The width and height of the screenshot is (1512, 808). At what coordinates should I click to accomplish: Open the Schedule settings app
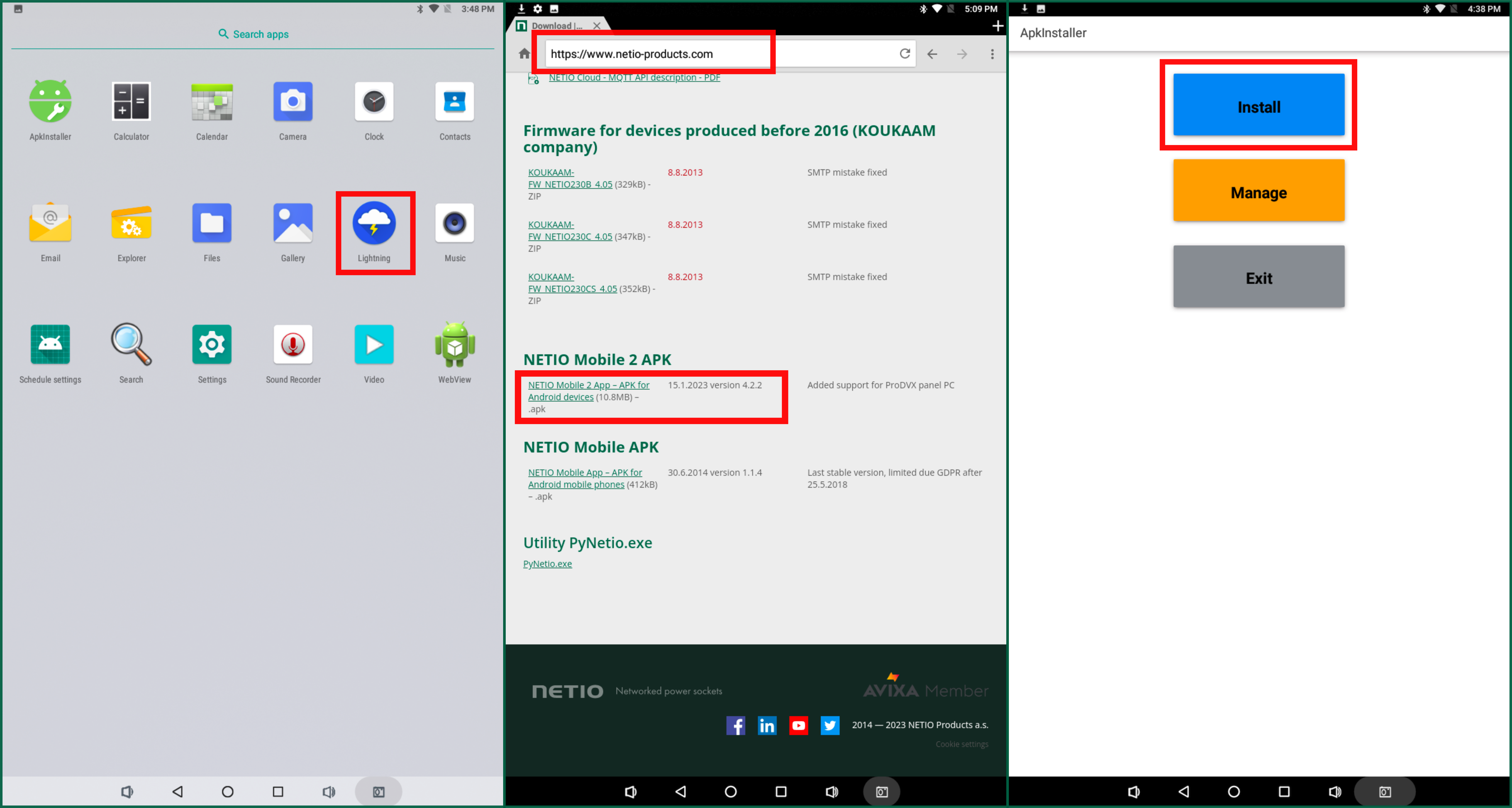pos(51,345)
